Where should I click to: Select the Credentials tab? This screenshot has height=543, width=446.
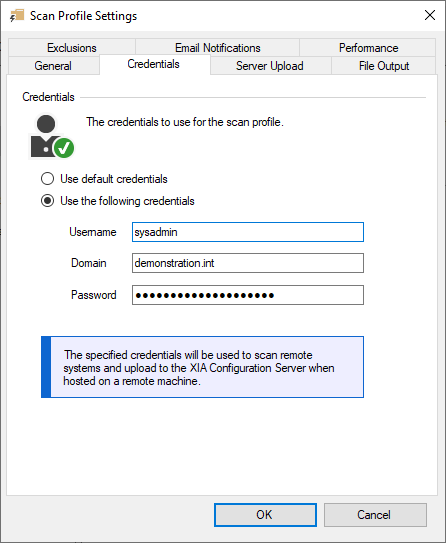pyautogui.click(x=153, y=64)
